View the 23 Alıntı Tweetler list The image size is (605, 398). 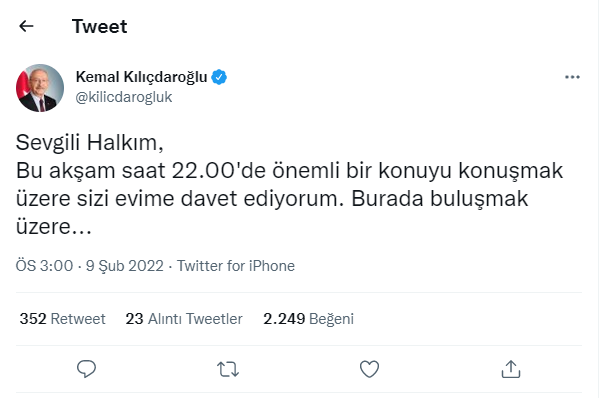(x=184, y=319)
